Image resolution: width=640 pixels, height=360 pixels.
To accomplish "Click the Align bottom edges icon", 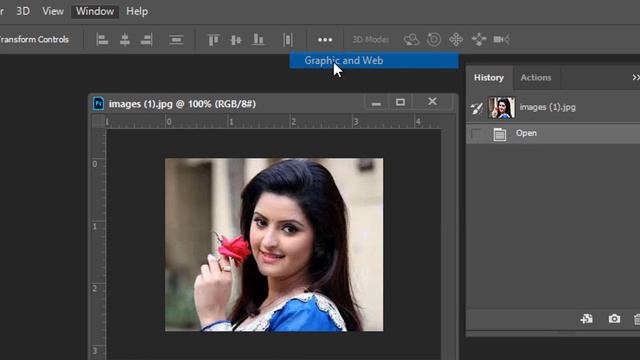I will (x=258, y=40).
